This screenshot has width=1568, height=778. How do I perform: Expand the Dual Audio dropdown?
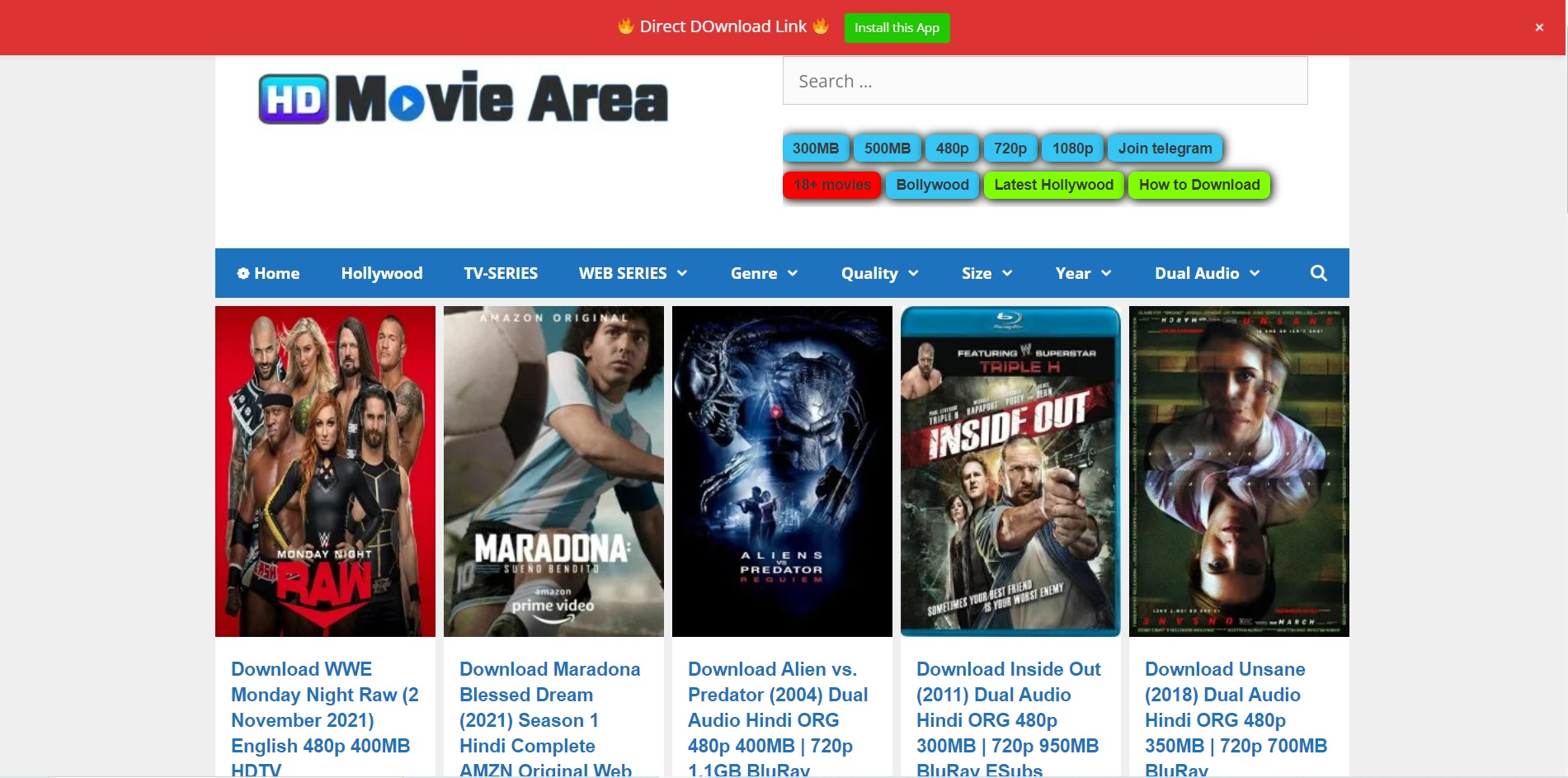(1207, 273)
